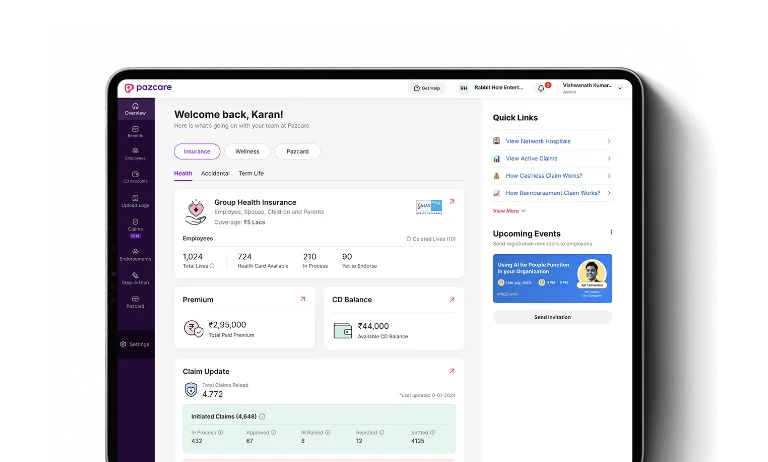Click ₹2,95,000 Total Paid Premium
768x462 pixels.
[x=227, y=325]
